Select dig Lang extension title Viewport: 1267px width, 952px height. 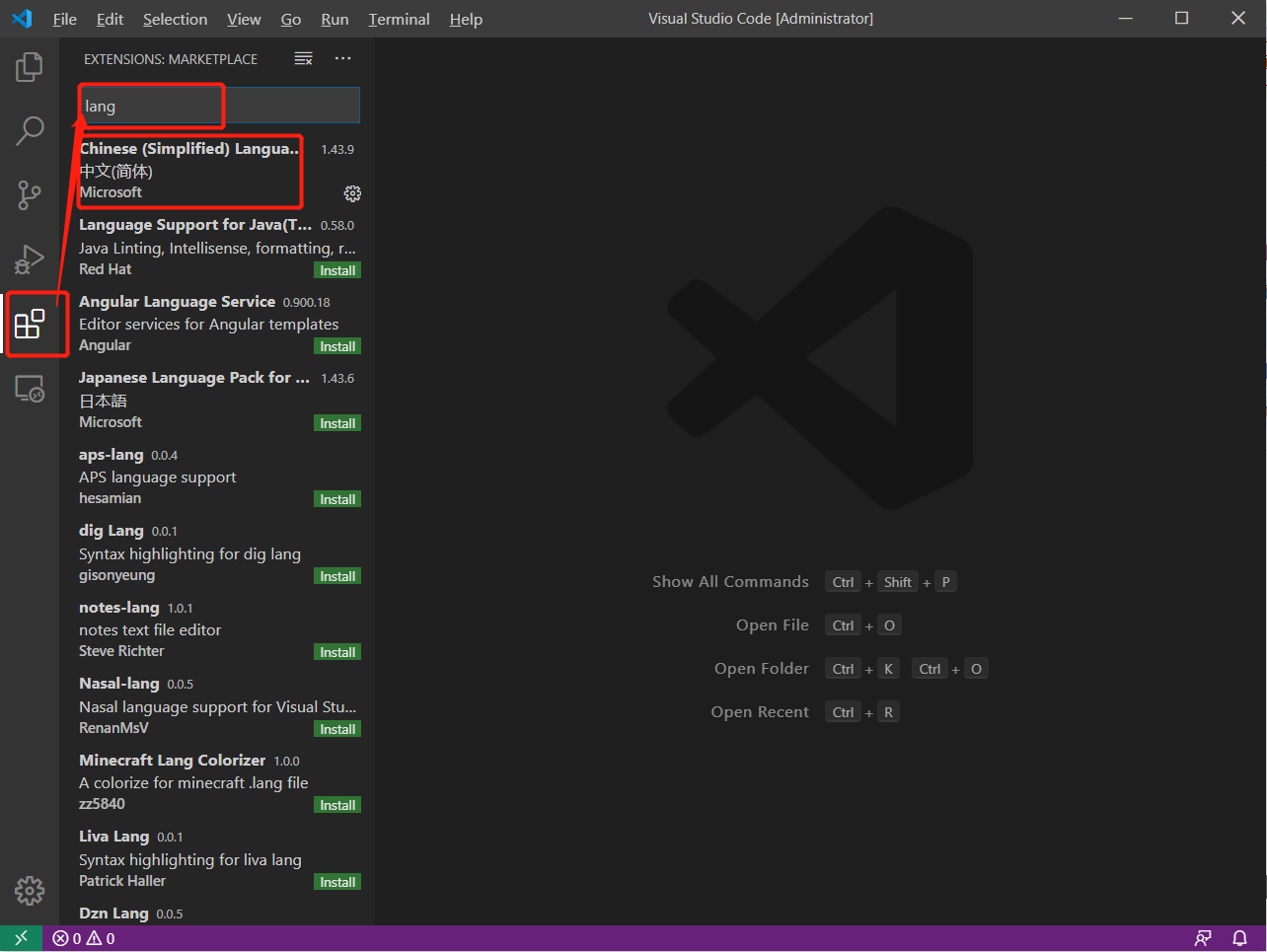(x=112, y=531)
